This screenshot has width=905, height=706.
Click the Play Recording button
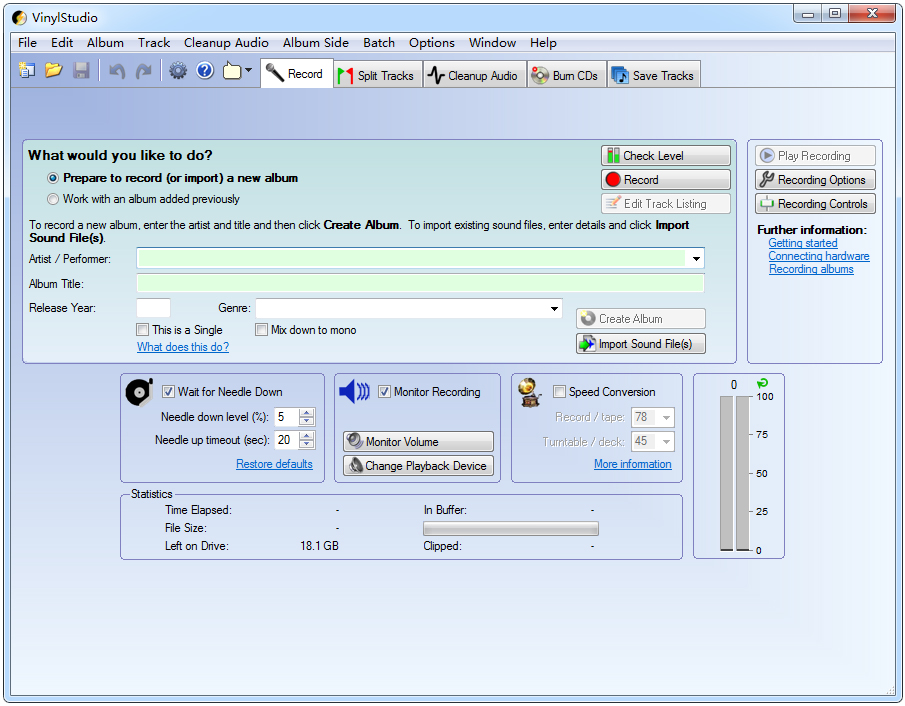(x=815, y=156)
